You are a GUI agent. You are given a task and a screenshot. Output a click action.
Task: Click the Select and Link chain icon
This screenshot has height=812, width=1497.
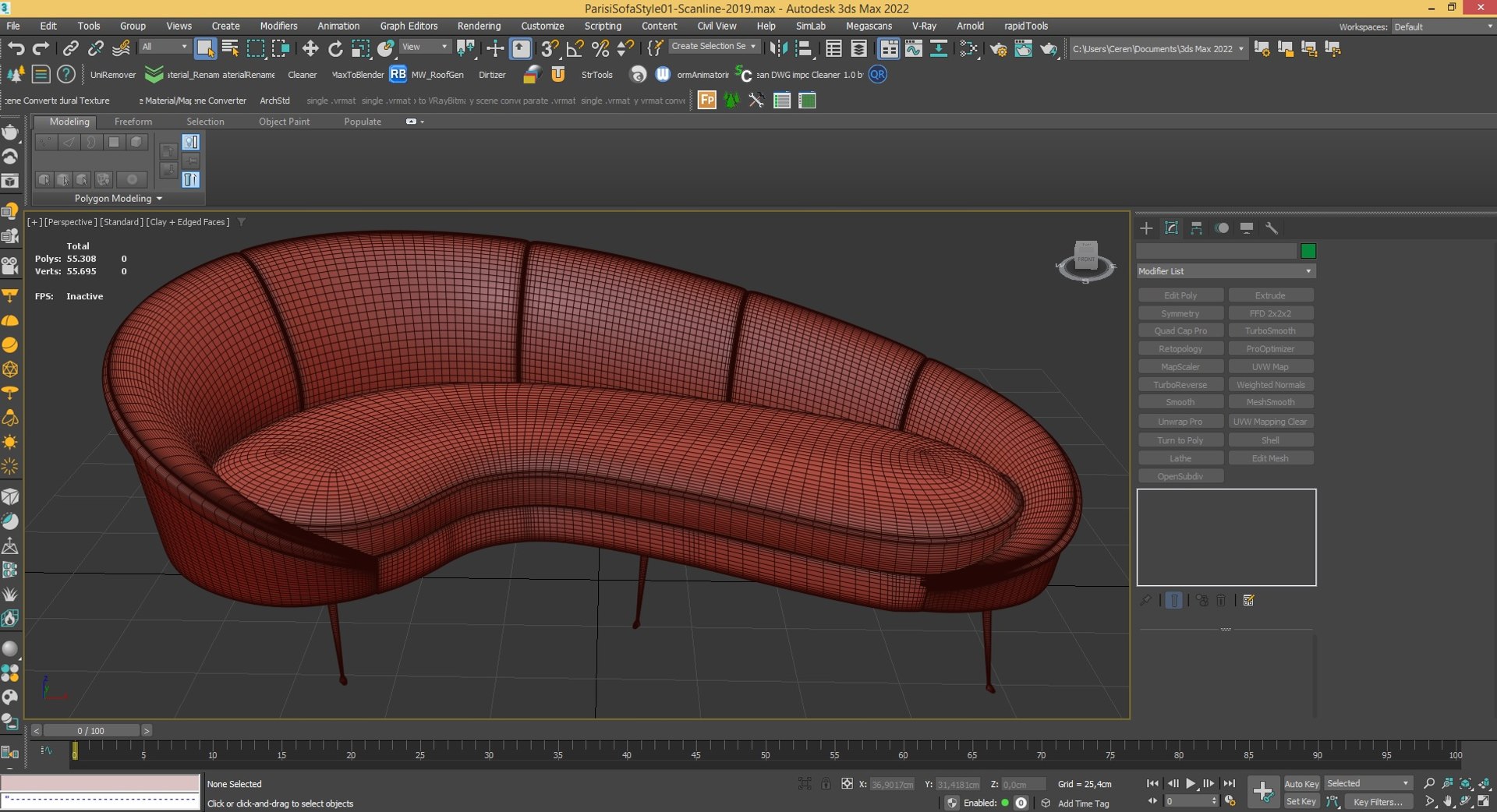pyautogui.click(x=70, y=48)
